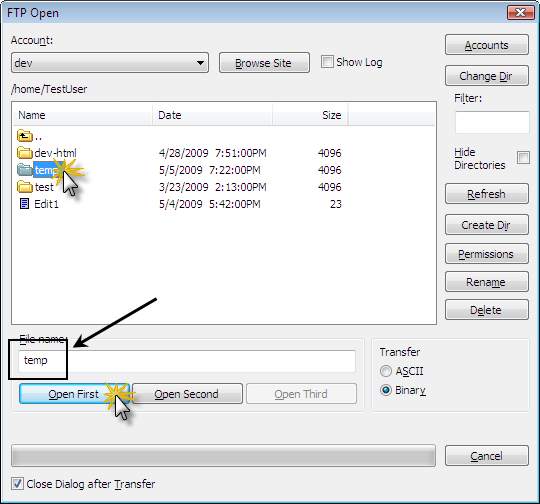Click the File name input field
This screenshot has height=504, width=540.
187,361
